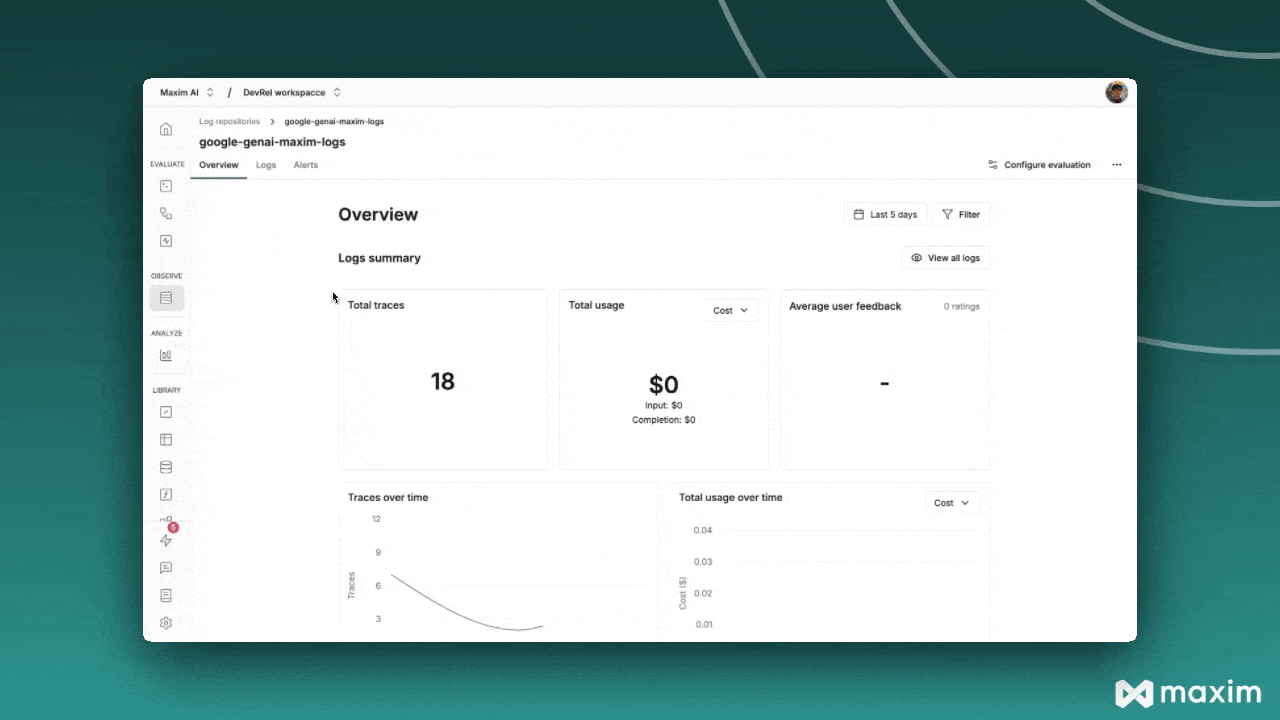Click the Total usage over time title

coord(731,497)
